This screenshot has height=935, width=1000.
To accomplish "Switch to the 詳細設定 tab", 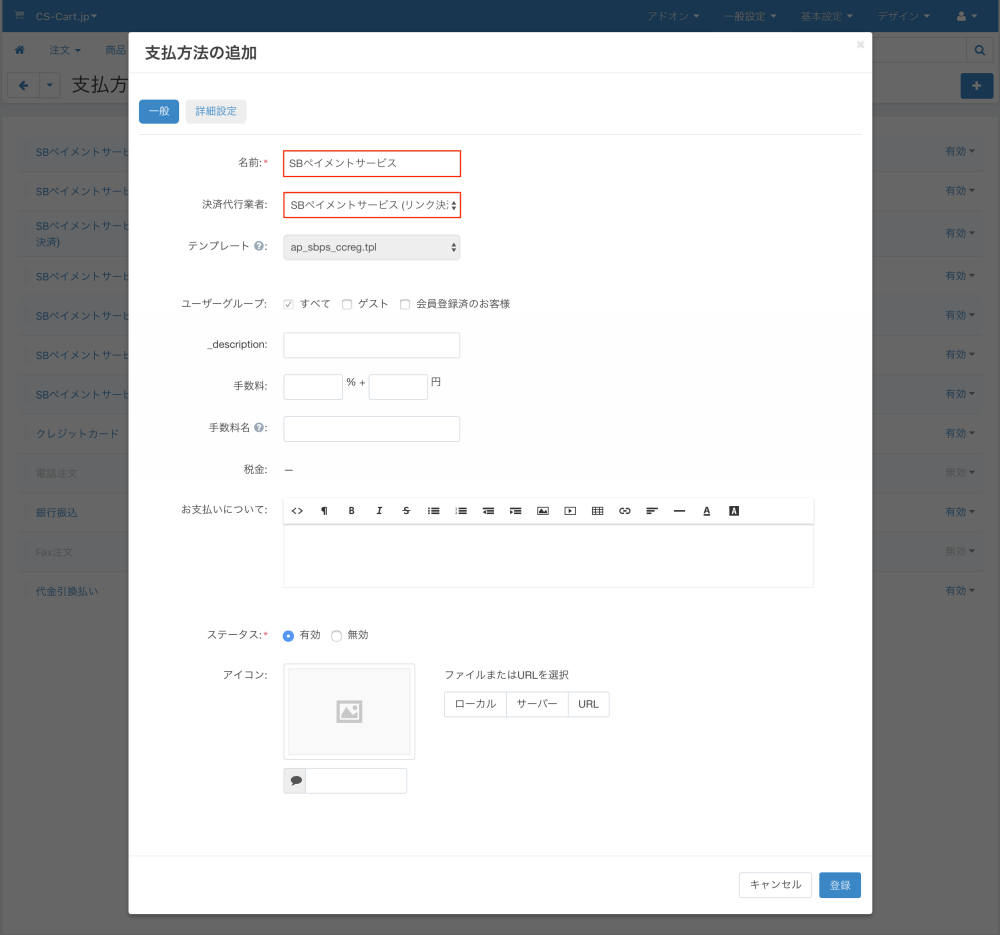I will tap(216, 112).
